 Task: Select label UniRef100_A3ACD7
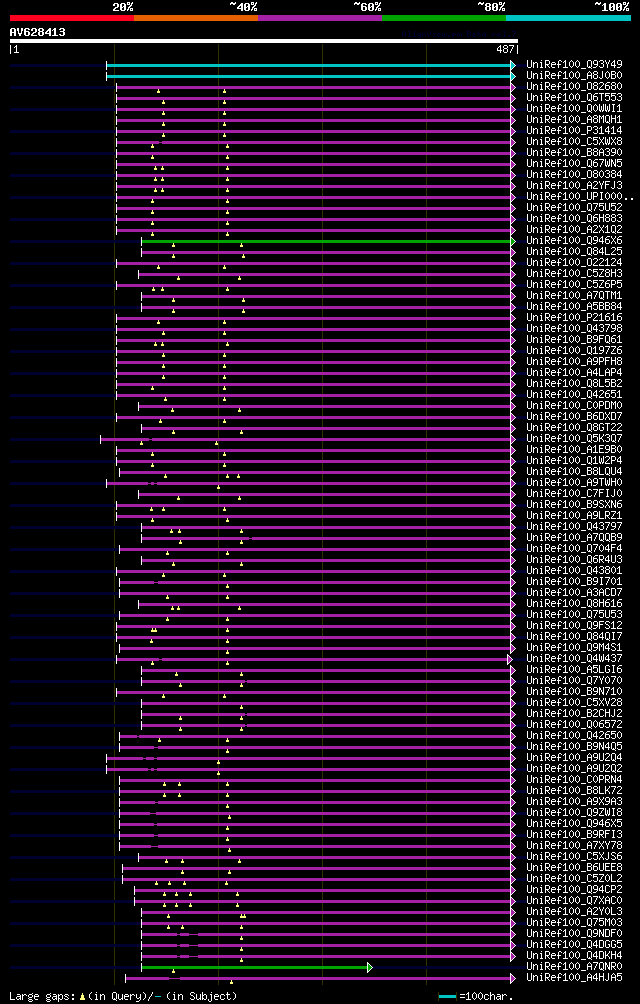(574, 592)
